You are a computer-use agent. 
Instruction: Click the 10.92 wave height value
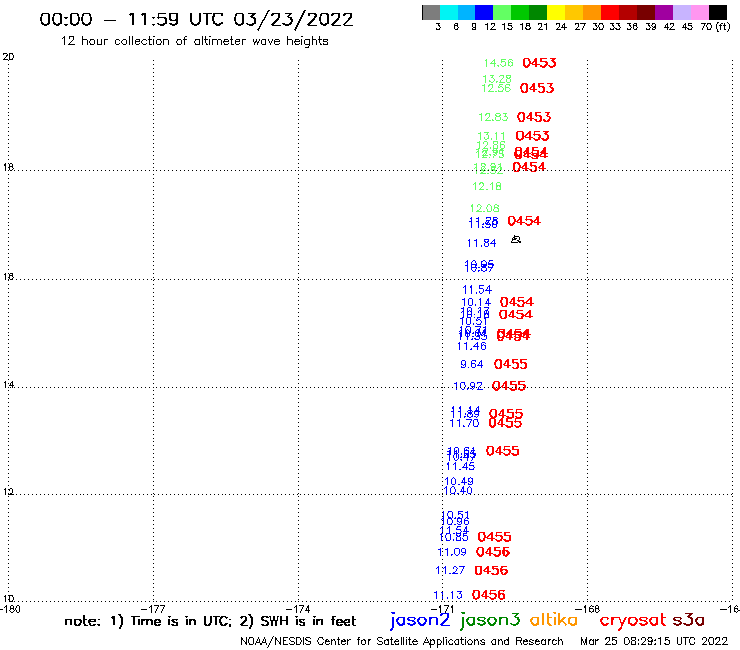click(x=468, y=386)
